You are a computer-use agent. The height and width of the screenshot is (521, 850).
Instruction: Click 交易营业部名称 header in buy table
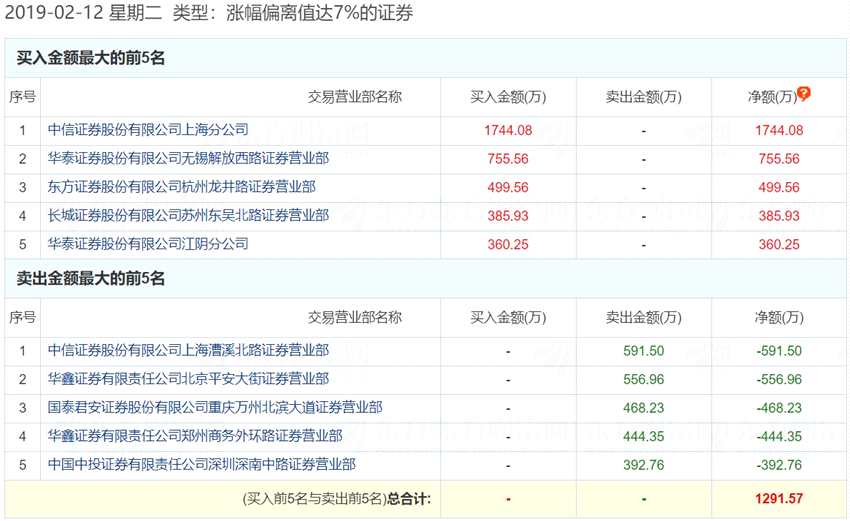[x=355, y=97]
